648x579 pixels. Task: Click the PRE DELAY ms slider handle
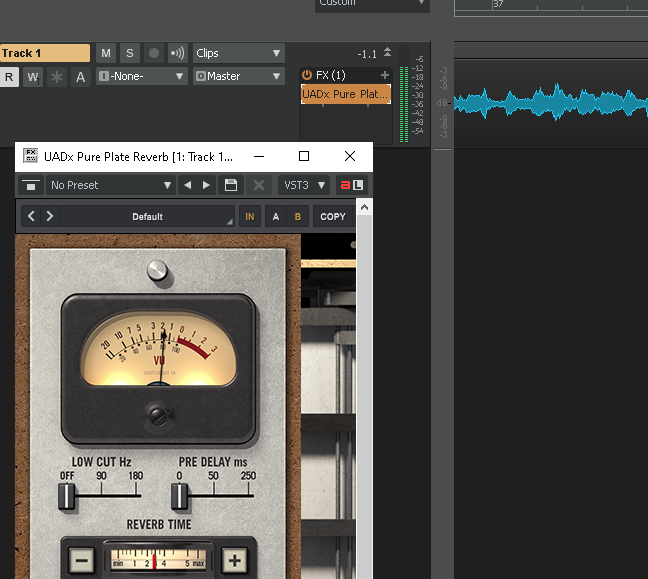pos(179,496)
